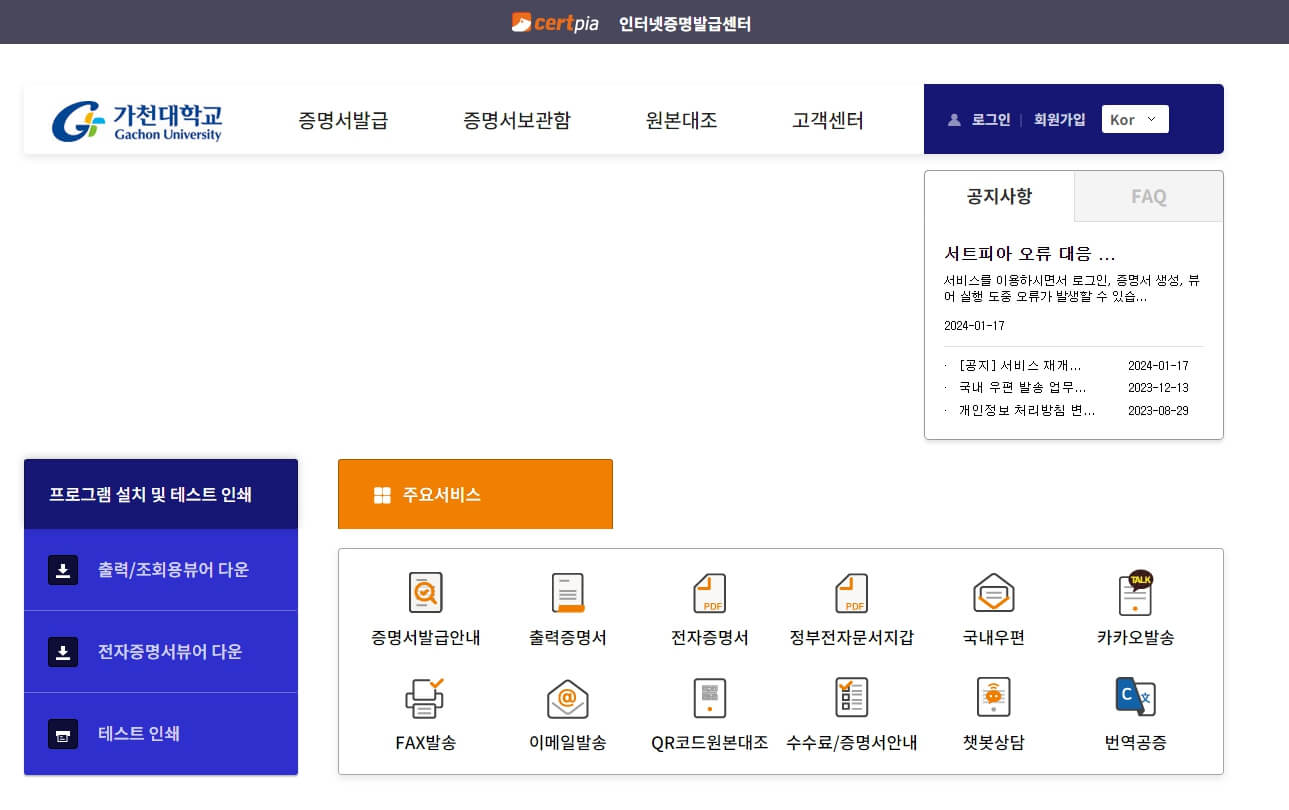Open the [공지] 서비스 재개 notice
1289x810 pixels.
(1020, 366)
